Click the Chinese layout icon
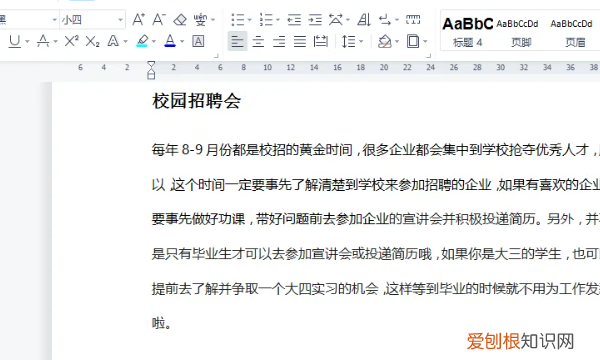Screen dimensions: 600x360 [336, 20]
